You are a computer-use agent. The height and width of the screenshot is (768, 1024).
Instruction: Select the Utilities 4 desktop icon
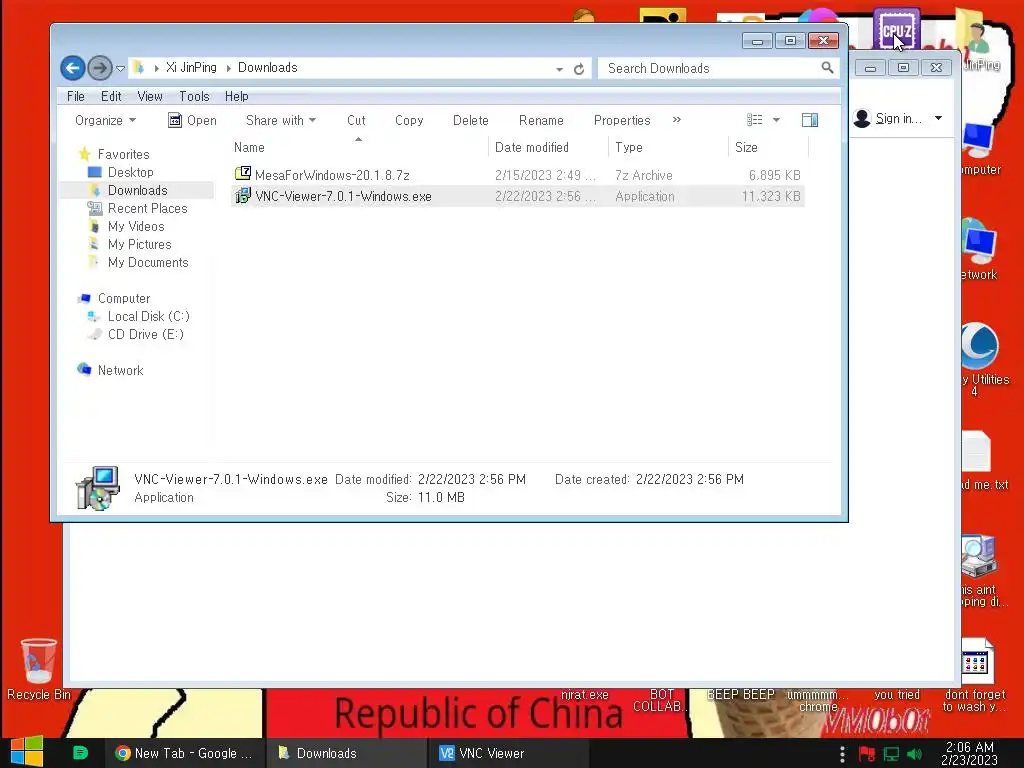981,359
